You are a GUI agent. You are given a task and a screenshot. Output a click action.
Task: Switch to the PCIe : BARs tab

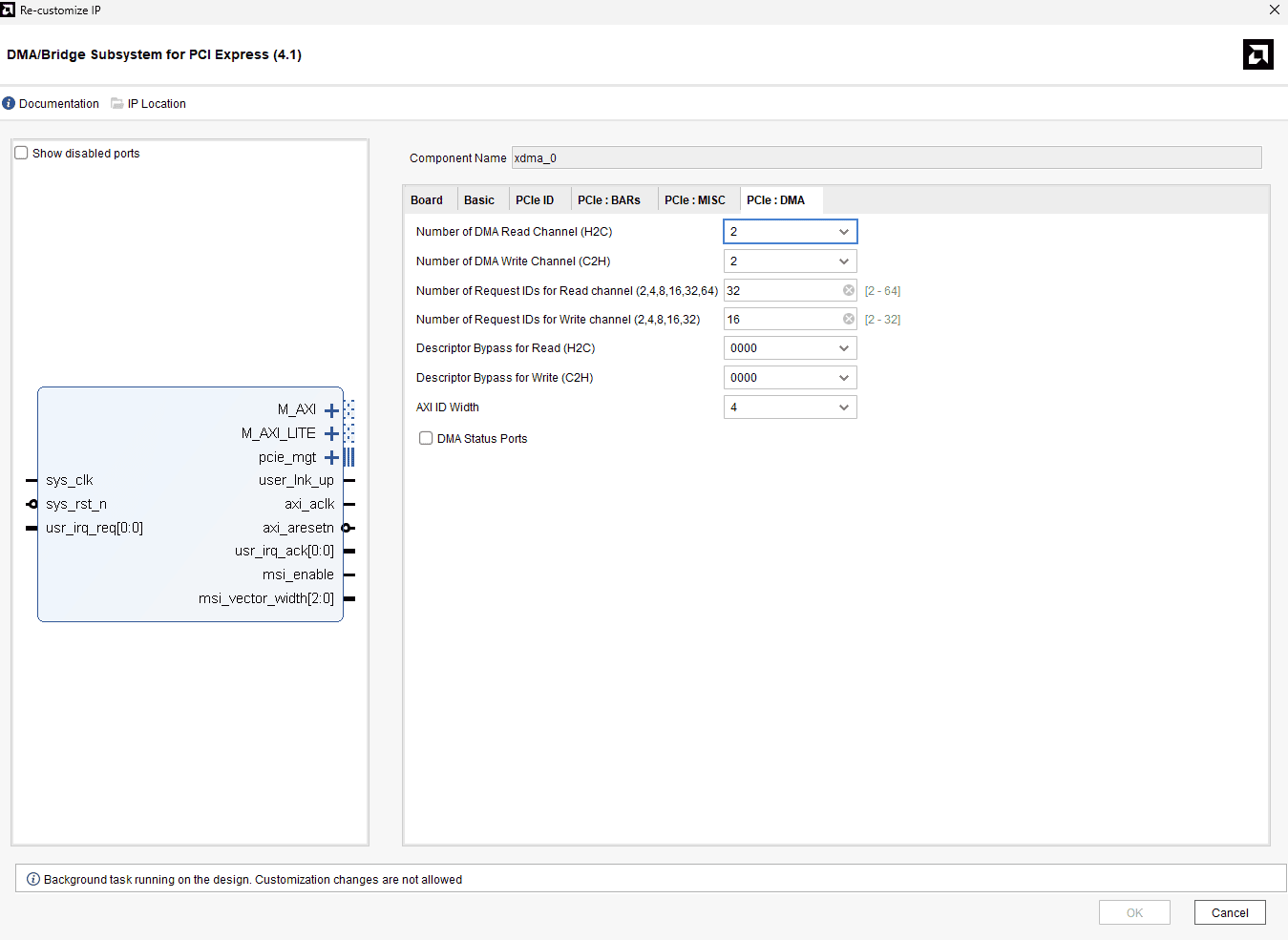pyautogui.click(x=609, y=200)
